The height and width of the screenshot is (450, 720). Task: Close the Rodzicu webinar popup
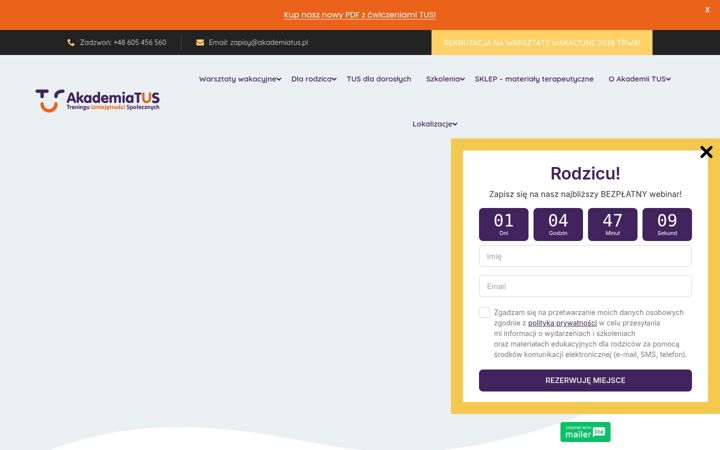pos(706,152)
